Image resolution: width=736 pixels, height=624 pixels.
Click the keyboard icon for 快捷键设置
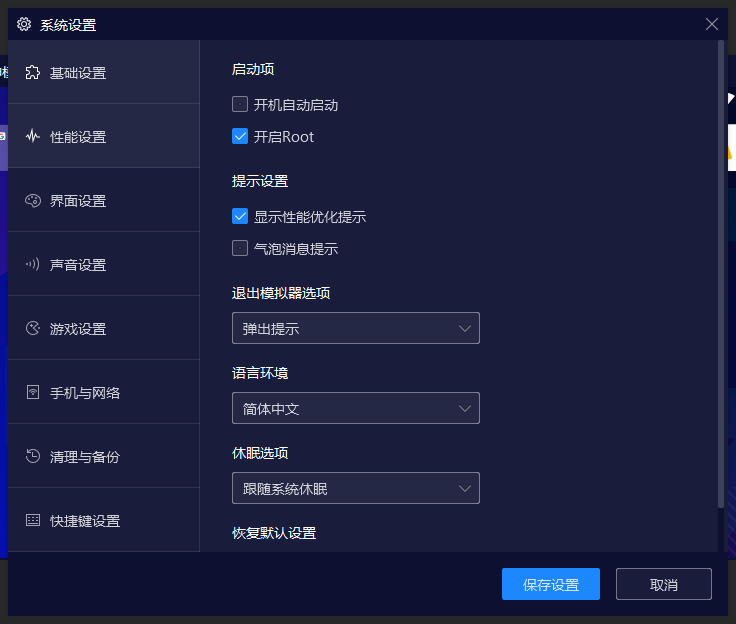[33, 520]
